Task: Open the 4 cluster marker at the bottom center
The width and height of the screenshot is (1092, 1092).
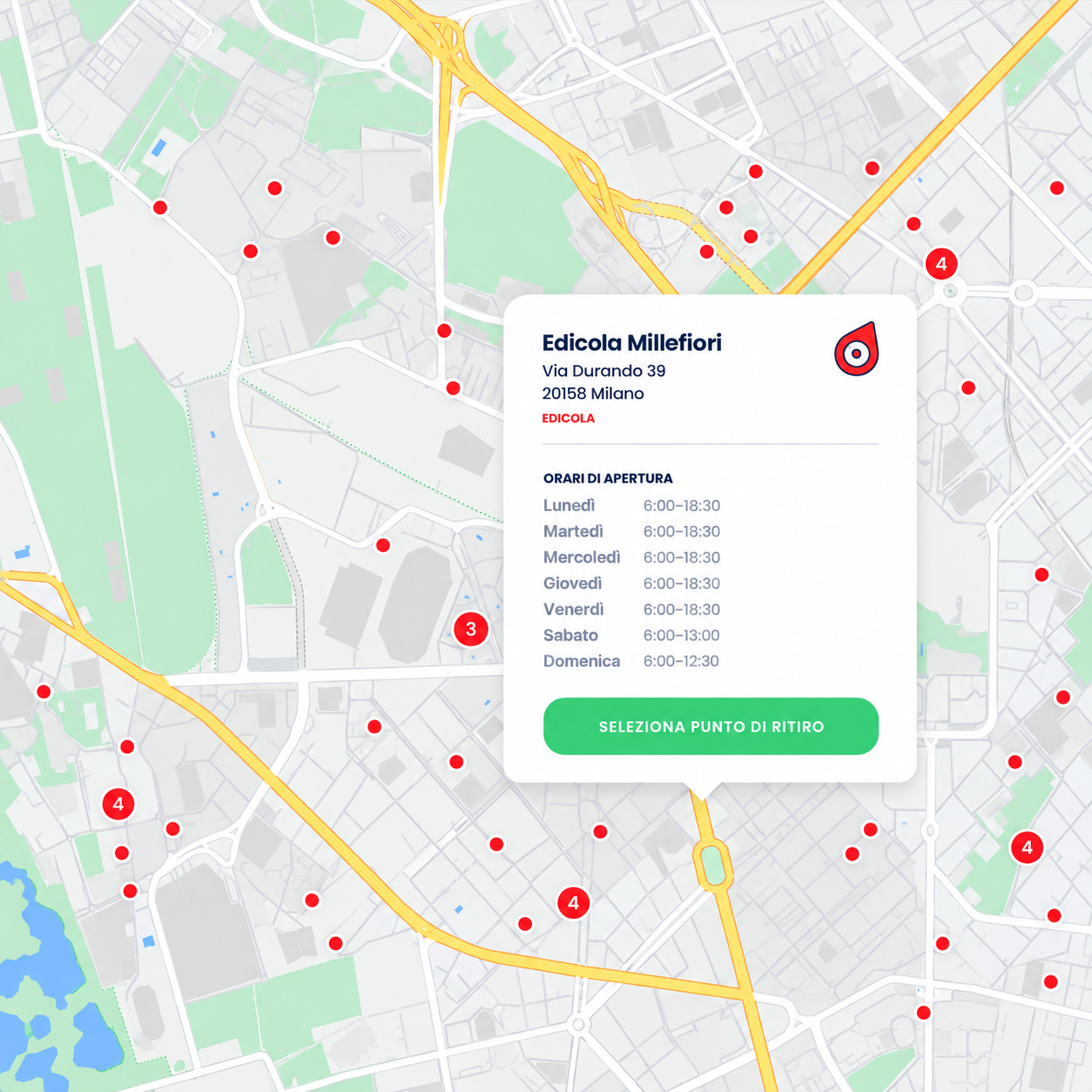Action: click(x=573, y=903)
